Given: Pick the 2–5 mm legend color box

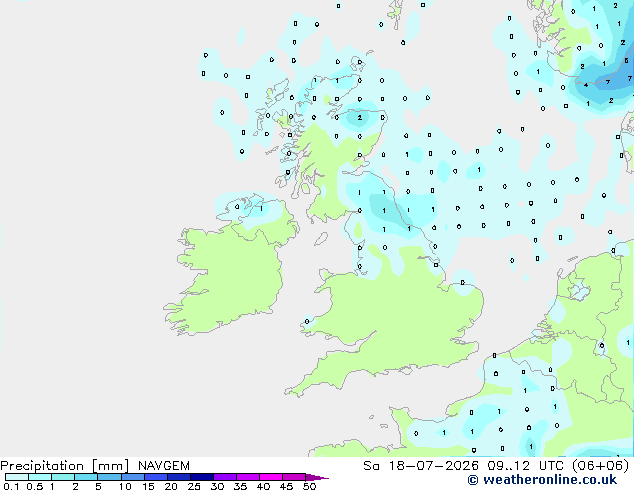Looking at the screenshot, I should coord(86,477).
